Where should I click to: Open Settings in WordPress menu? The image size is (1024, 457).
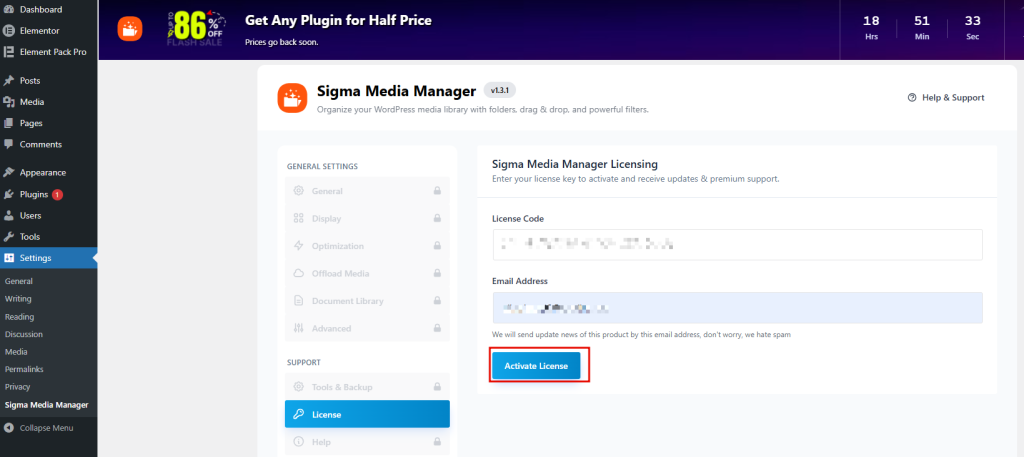(x=48, y=258)
